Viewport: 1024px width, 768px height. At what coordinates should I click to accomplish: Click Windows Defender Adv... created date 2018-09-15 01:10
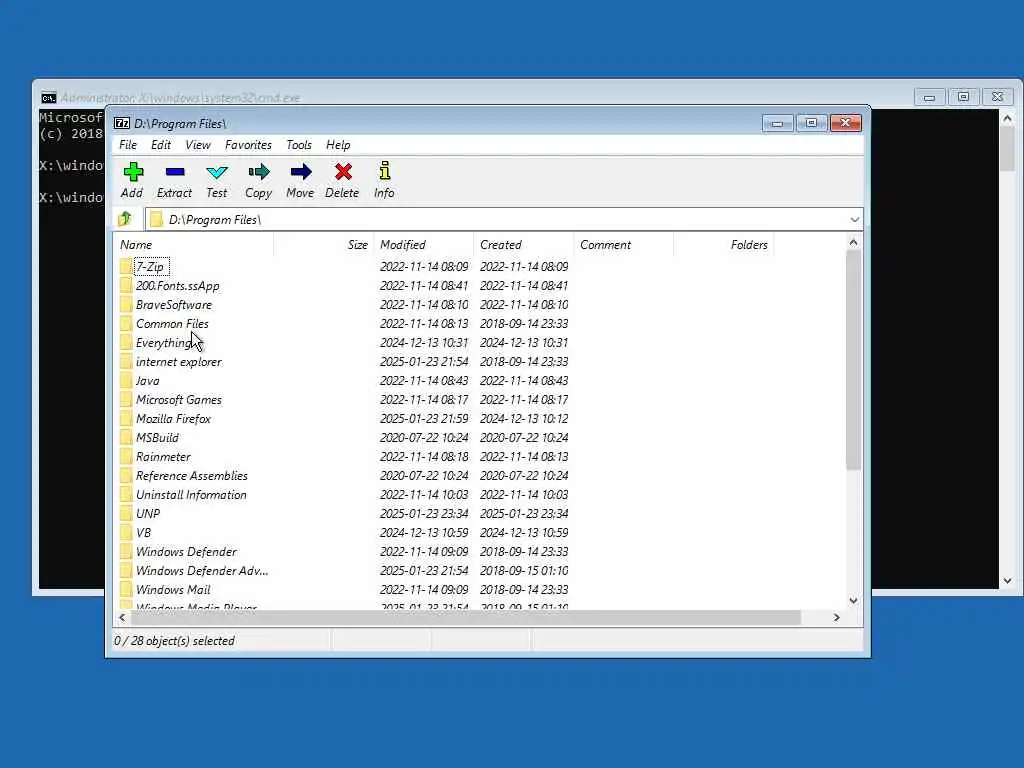524,570
